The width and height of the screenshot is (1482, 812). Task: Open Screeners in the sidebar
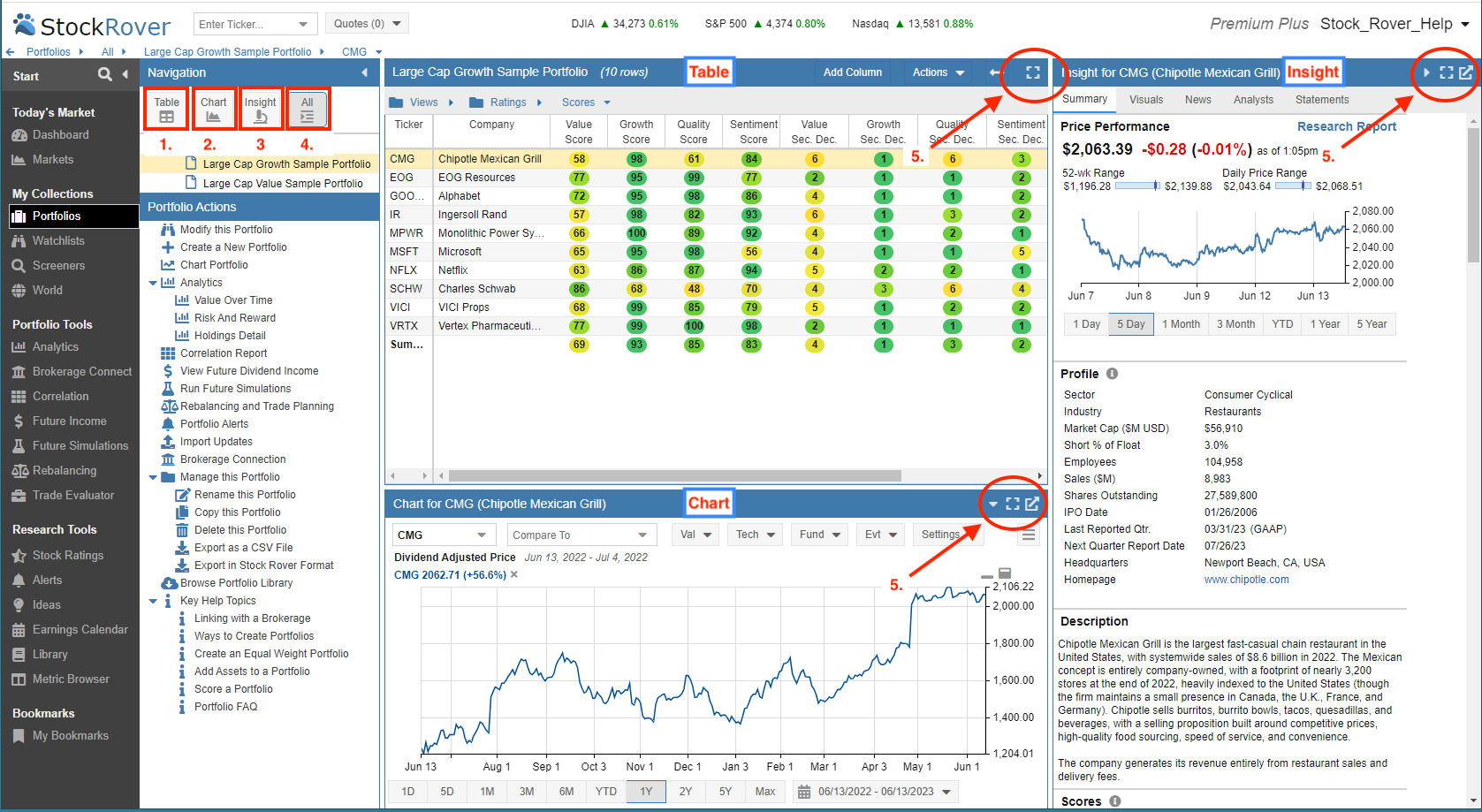tap(58, 266)
